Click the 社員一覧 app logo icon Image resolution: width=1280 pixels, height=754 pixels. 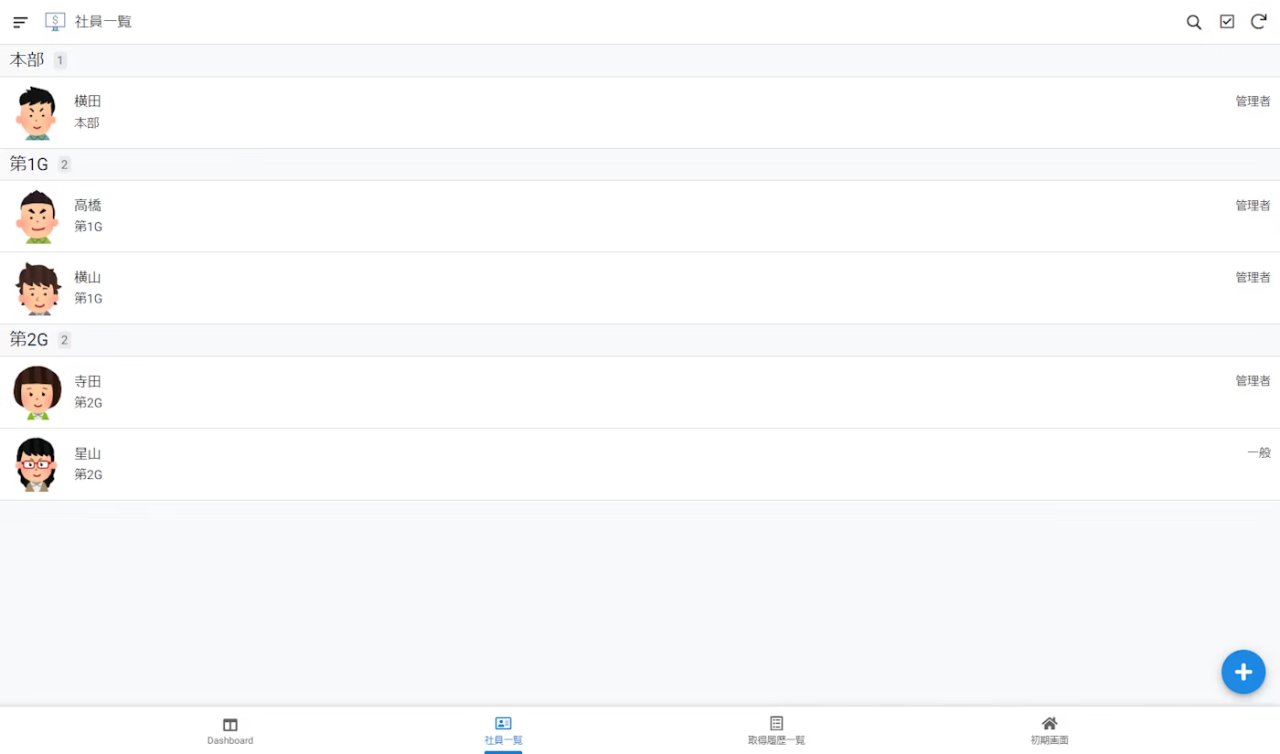[x=55, y=22]
